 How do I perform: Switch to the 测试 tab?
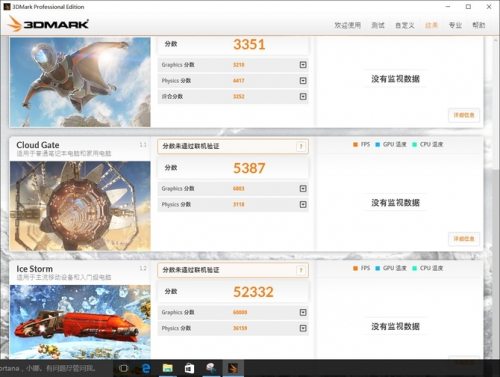tap(378, 25)
